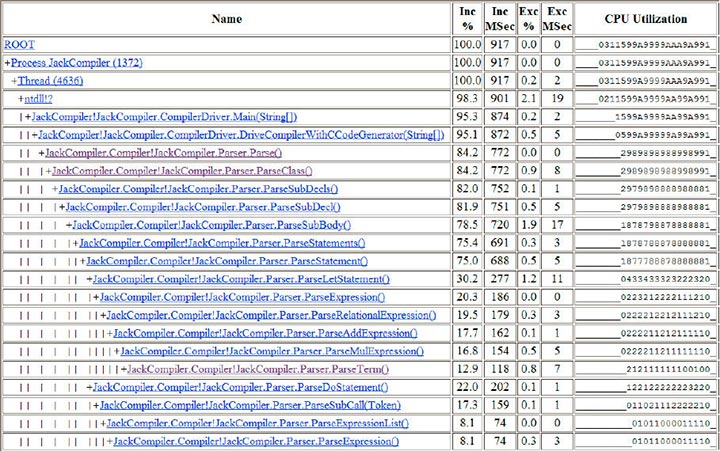720x451 pixels.
Task: Select the 16.8 Inc % cell
Action: [467, 351]
